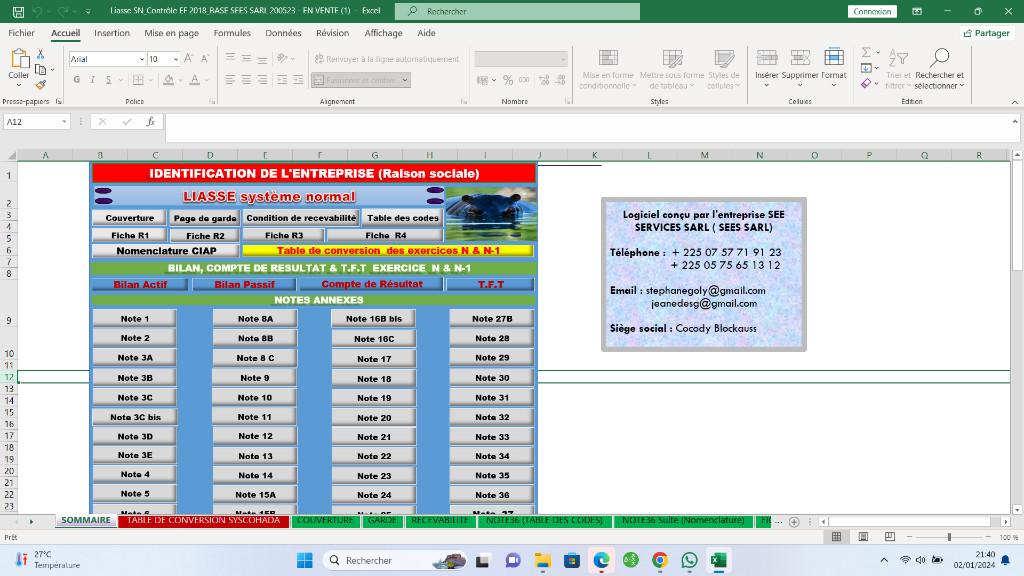The height and width of the screenshot is (576, 1024).
Task: Click the Coller paste icon
Action: tap(19, 64)
